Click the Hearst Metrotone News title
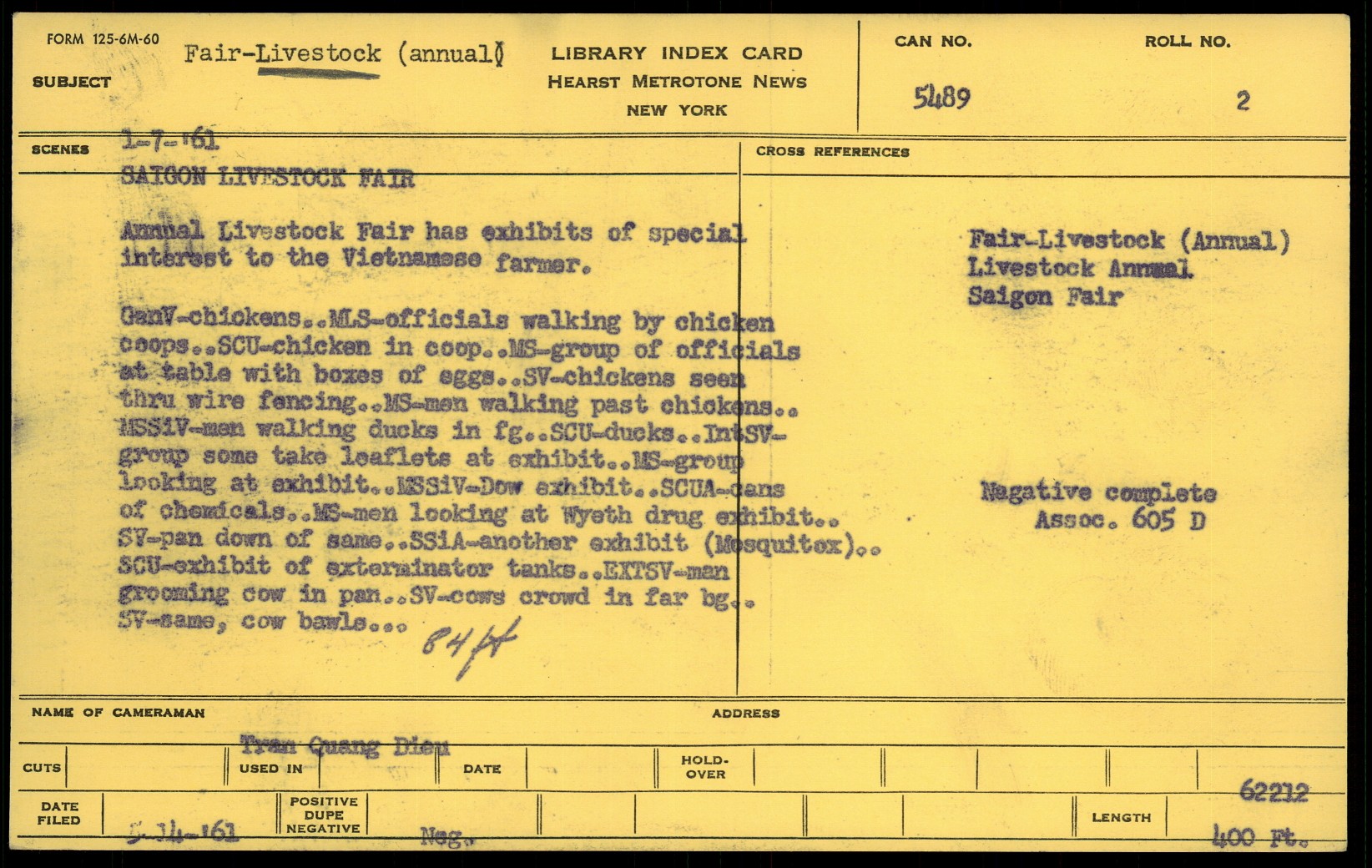The width and height of the screenshot is (1372, 868). point(676,82)
